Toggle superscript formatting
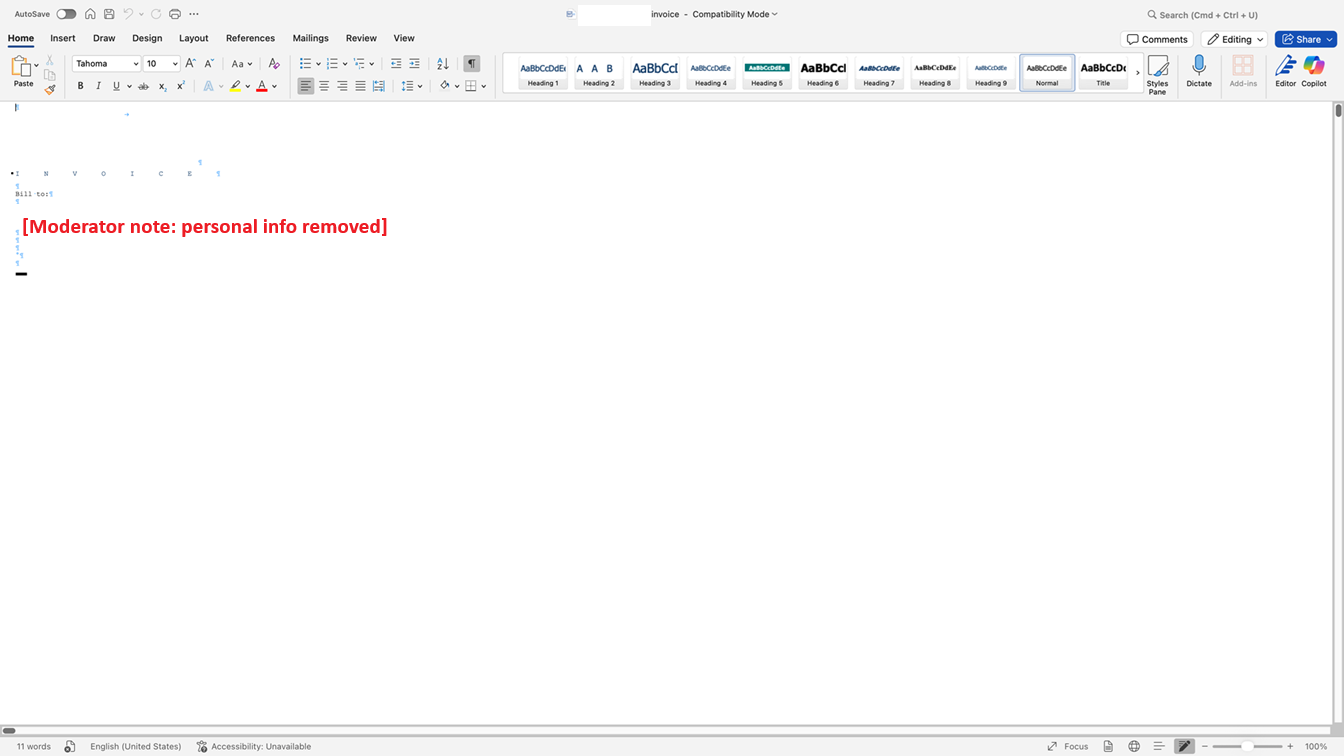 click(x=181, y=86)
